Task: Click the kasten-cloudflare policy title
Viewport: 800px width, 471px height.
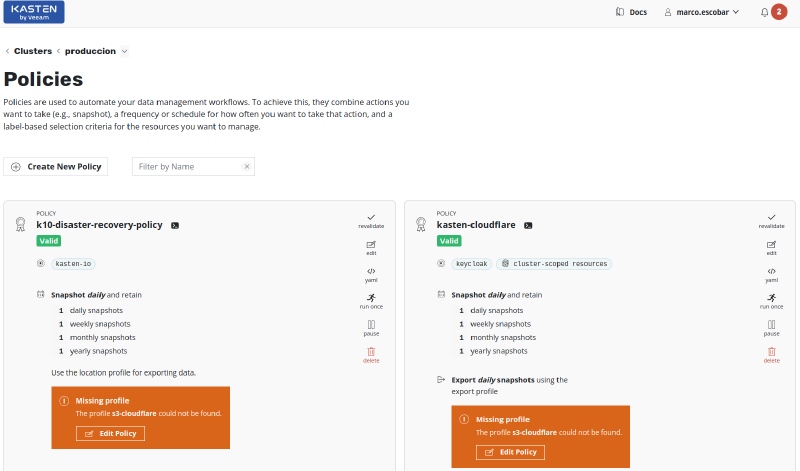Action: [x=476, y=225]
